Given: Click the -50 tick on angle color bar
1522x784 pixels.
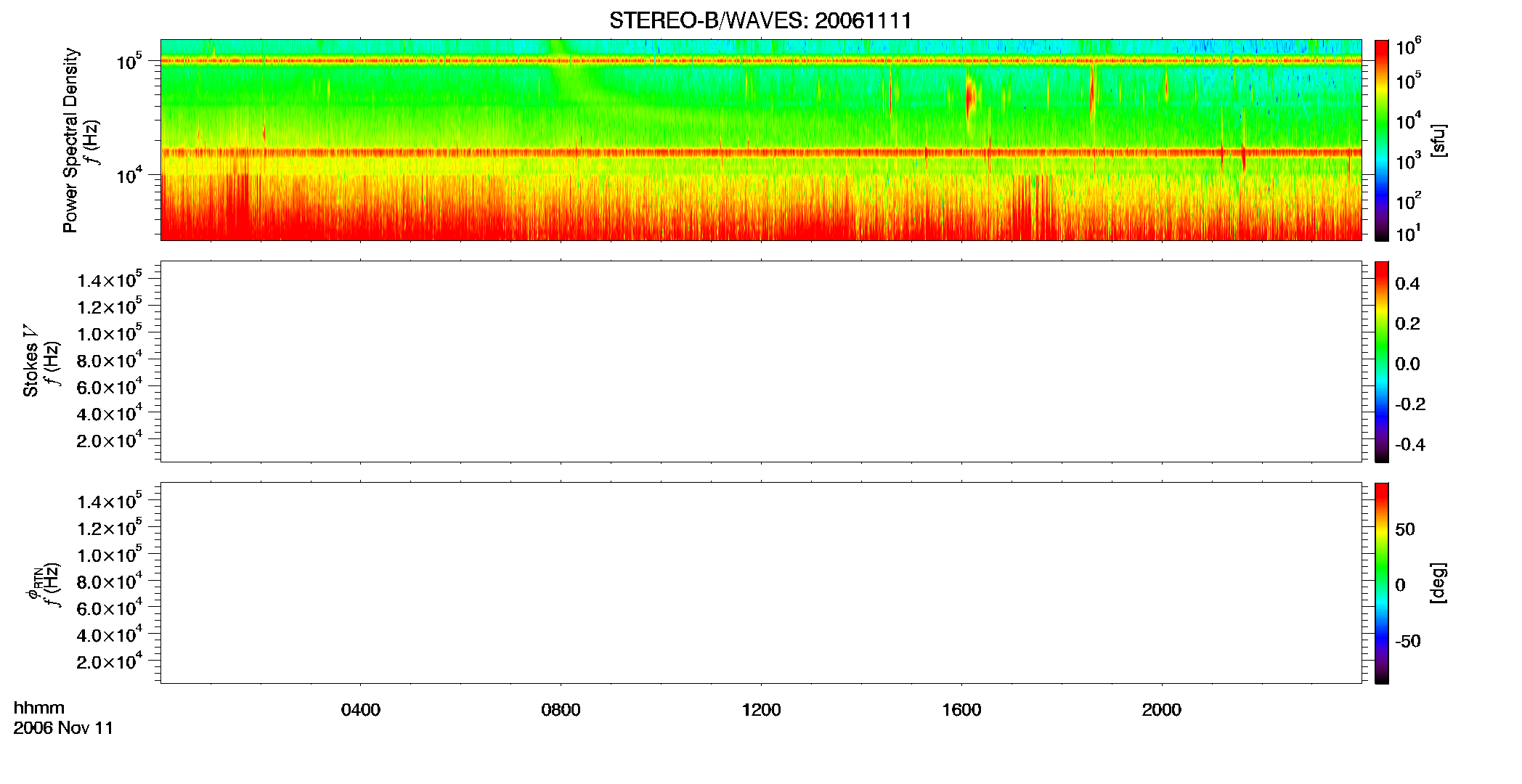Looking at the screenshot, I should pyautogui.click(x=1407, y=642).
